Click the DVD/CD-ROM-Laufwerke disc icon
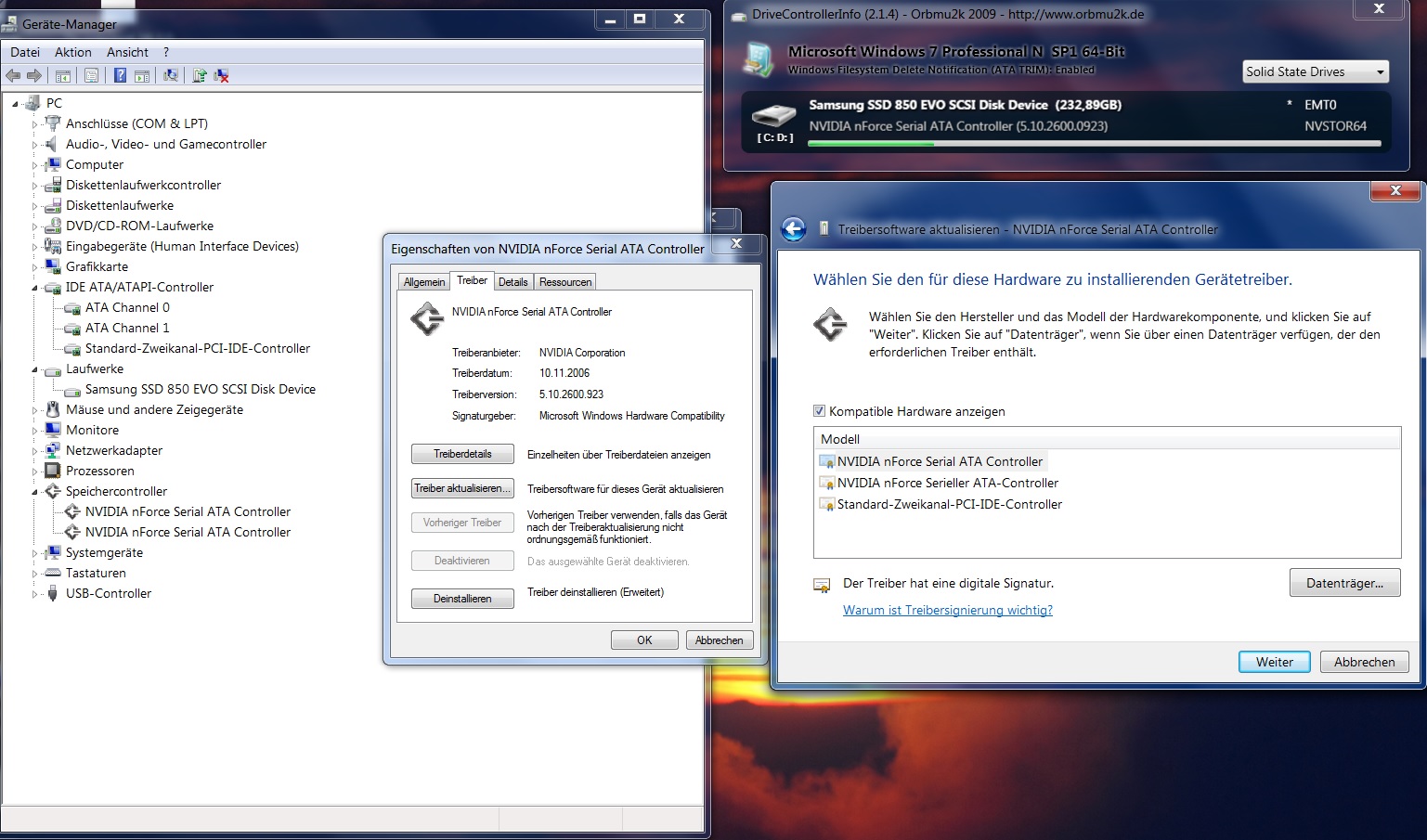The image size is (1427, 840). 53,226
